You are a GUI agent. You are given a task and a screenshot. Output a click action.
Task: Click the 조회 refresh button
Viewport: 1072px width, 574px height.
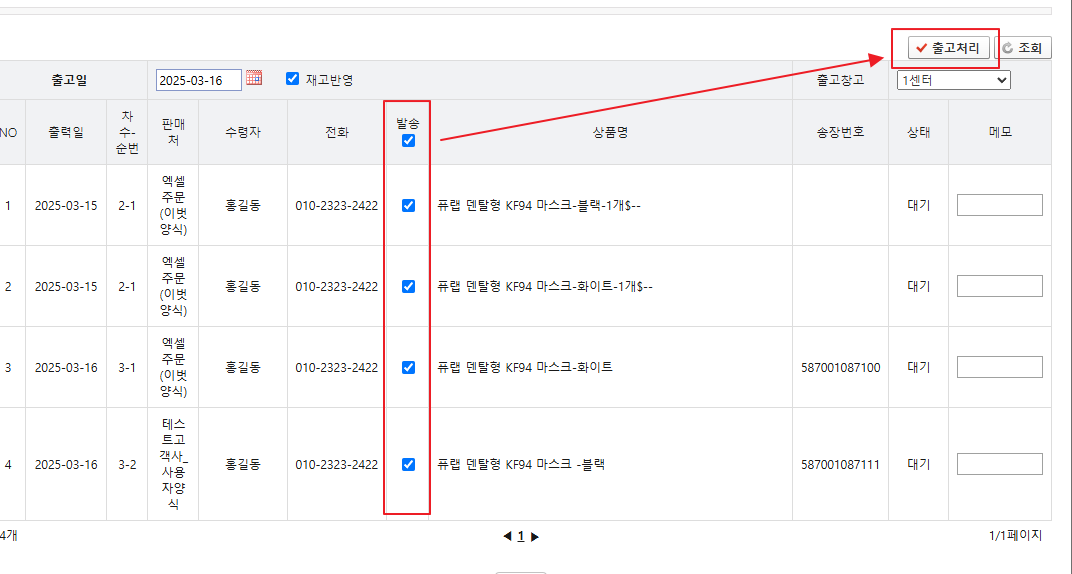[x=1023, y=48]
